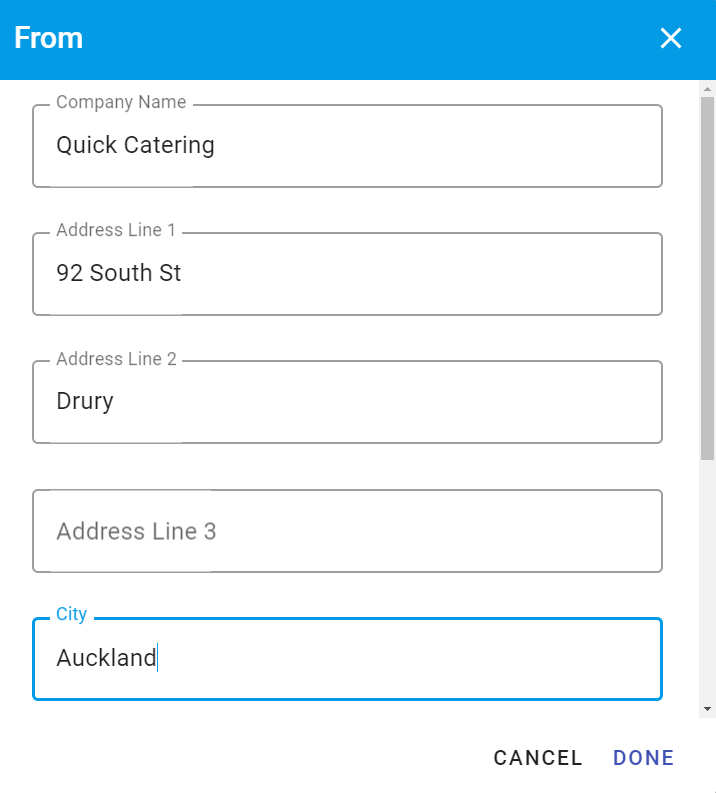Click the Company Name floating label
716x793 pixels.
coord(121,102)
